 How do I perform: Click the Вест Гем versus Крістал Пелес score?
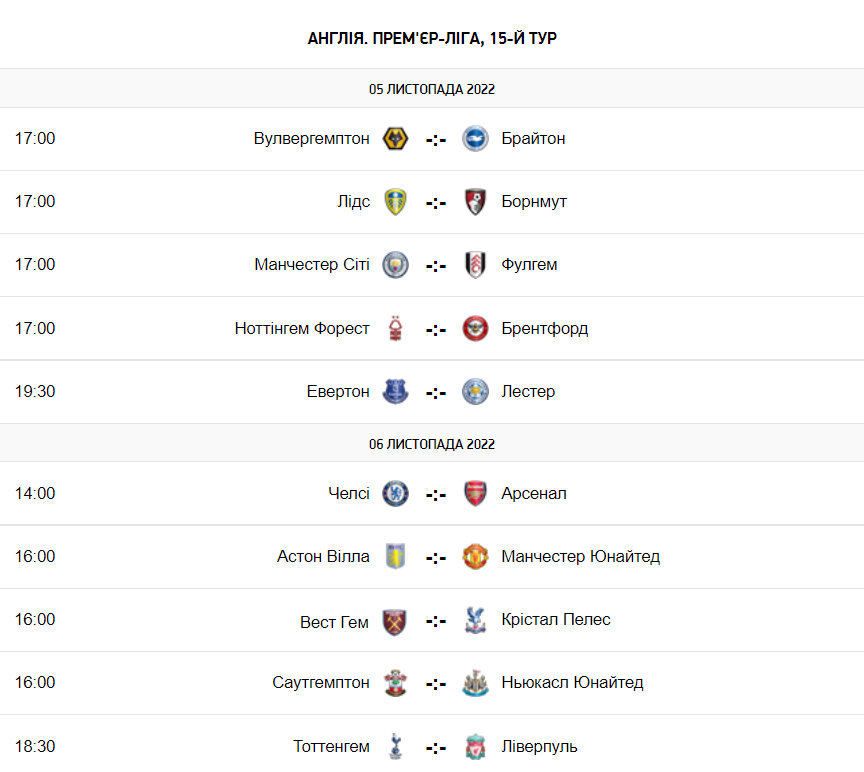(x=436, y=621)
